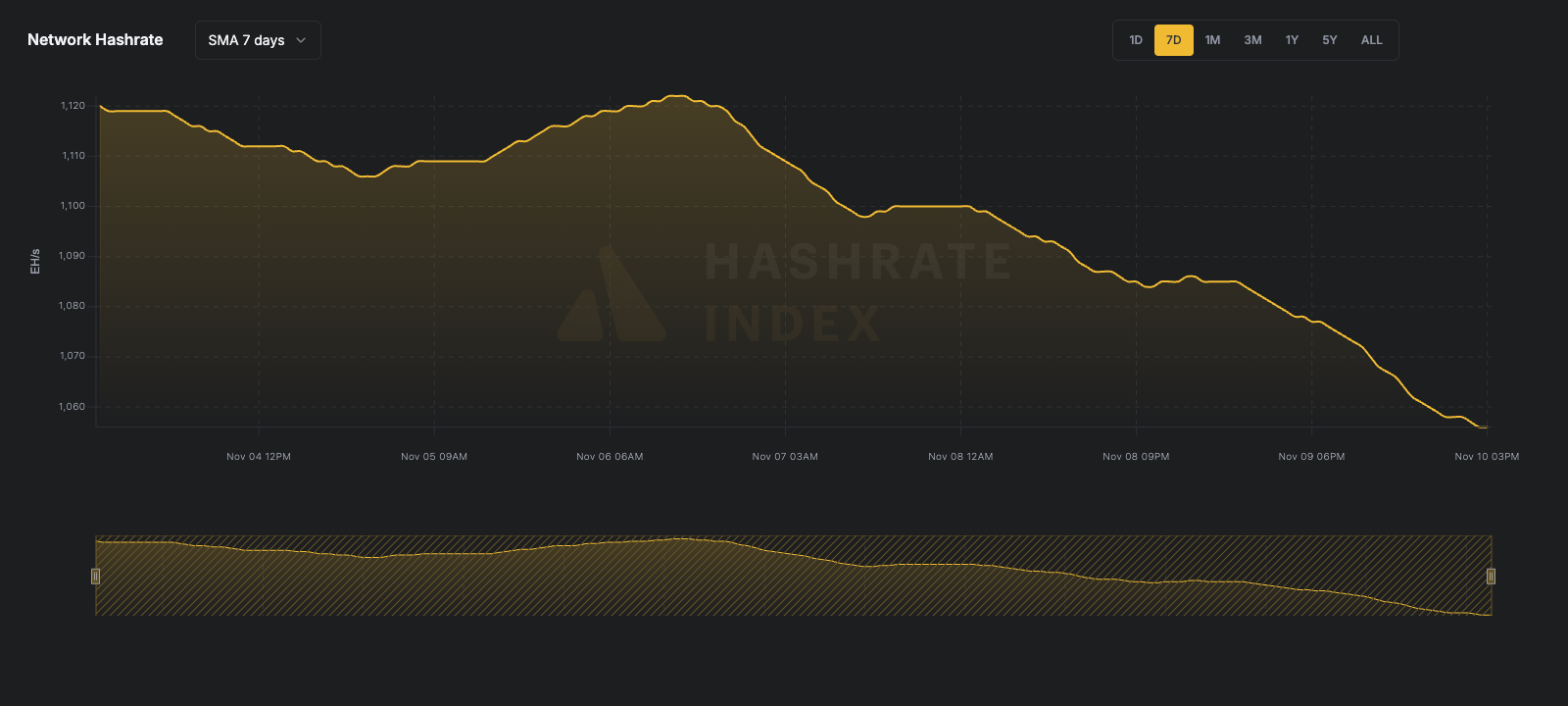Viewport: 1568px width, 706px height.
Task: Click the Nov 05 09AM axis label
Action: (x=434, y=457)
